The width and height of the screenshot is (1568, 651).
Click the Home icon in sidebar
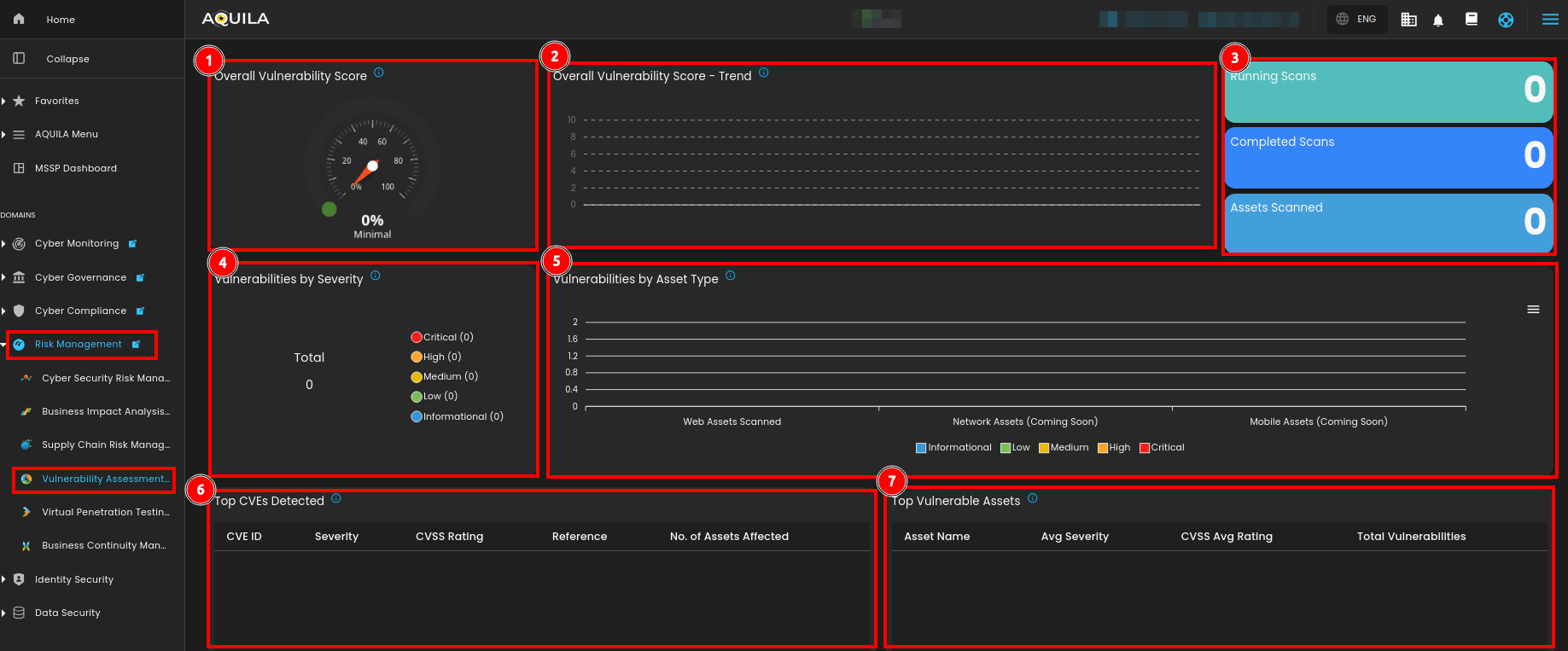pos(19,19)
